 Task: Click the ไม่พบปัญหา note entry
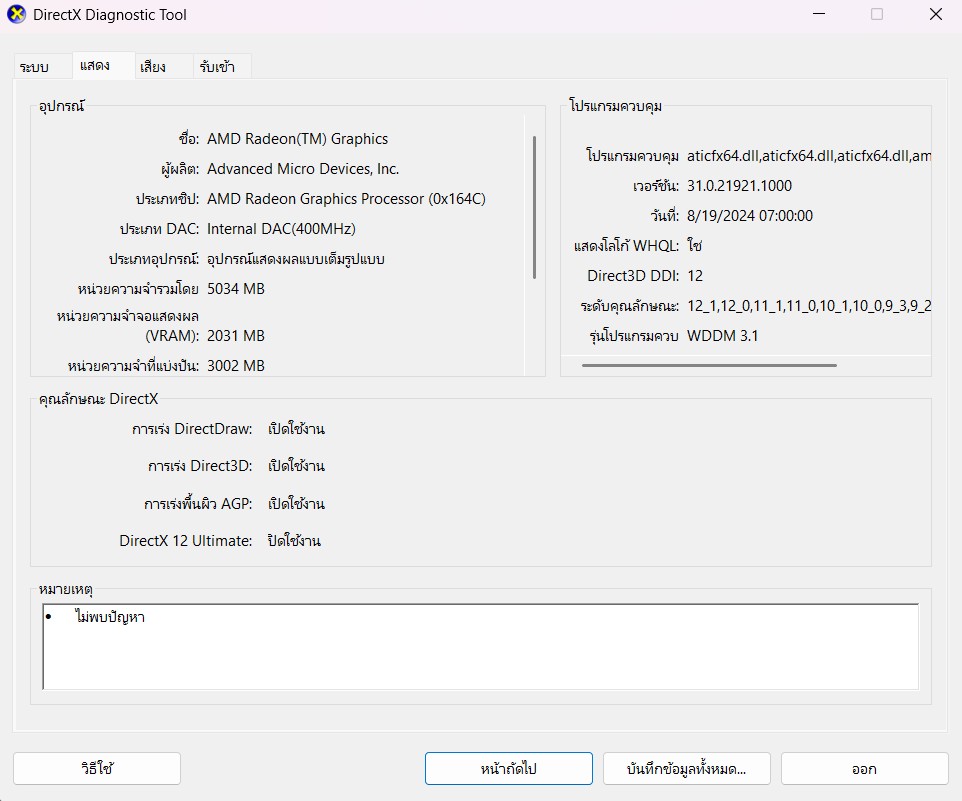point(109,617)
